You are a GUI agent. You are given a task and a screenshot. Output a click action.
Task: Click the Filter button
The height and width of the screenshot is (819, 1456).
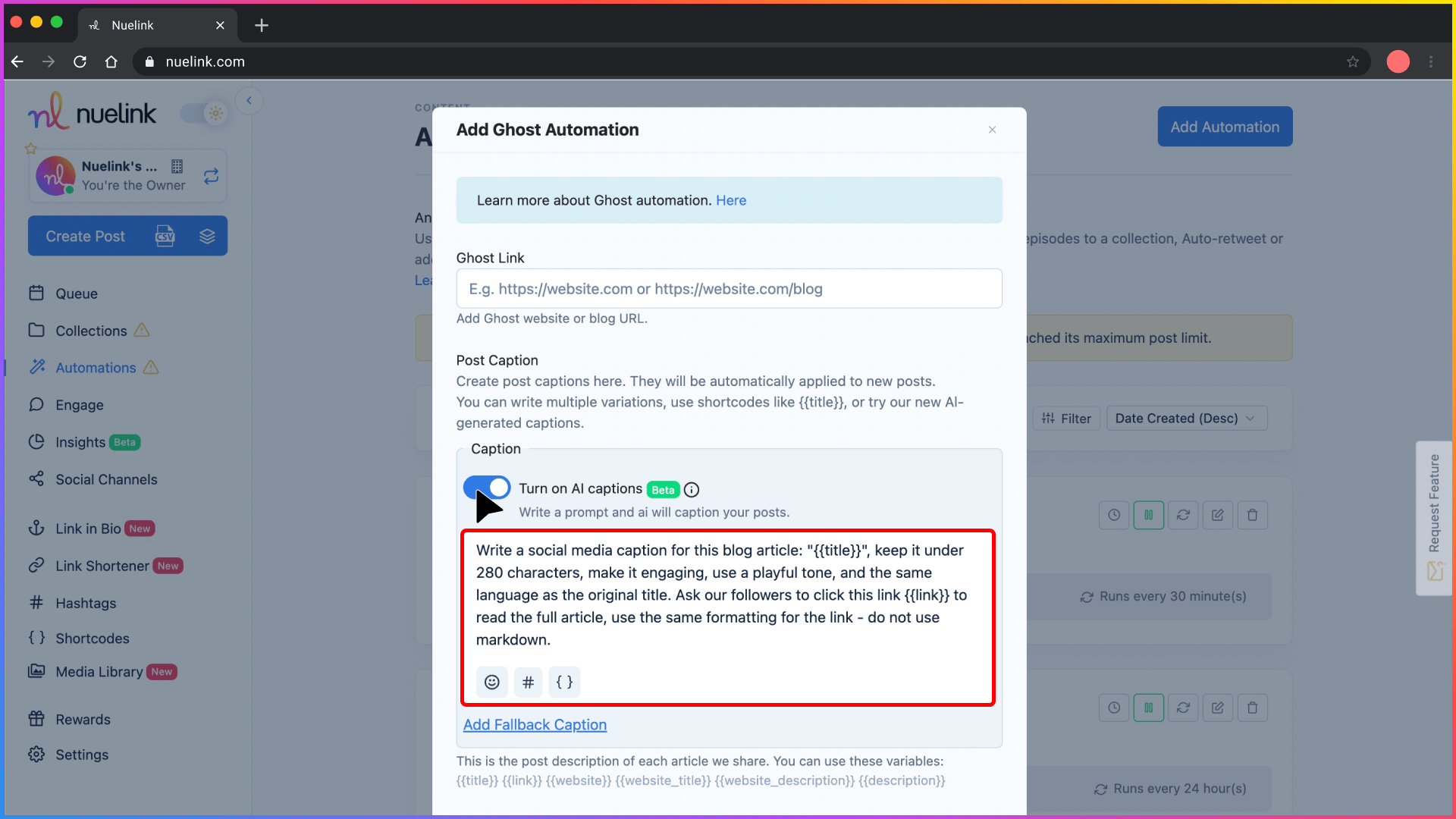[x=1065, y=419]
